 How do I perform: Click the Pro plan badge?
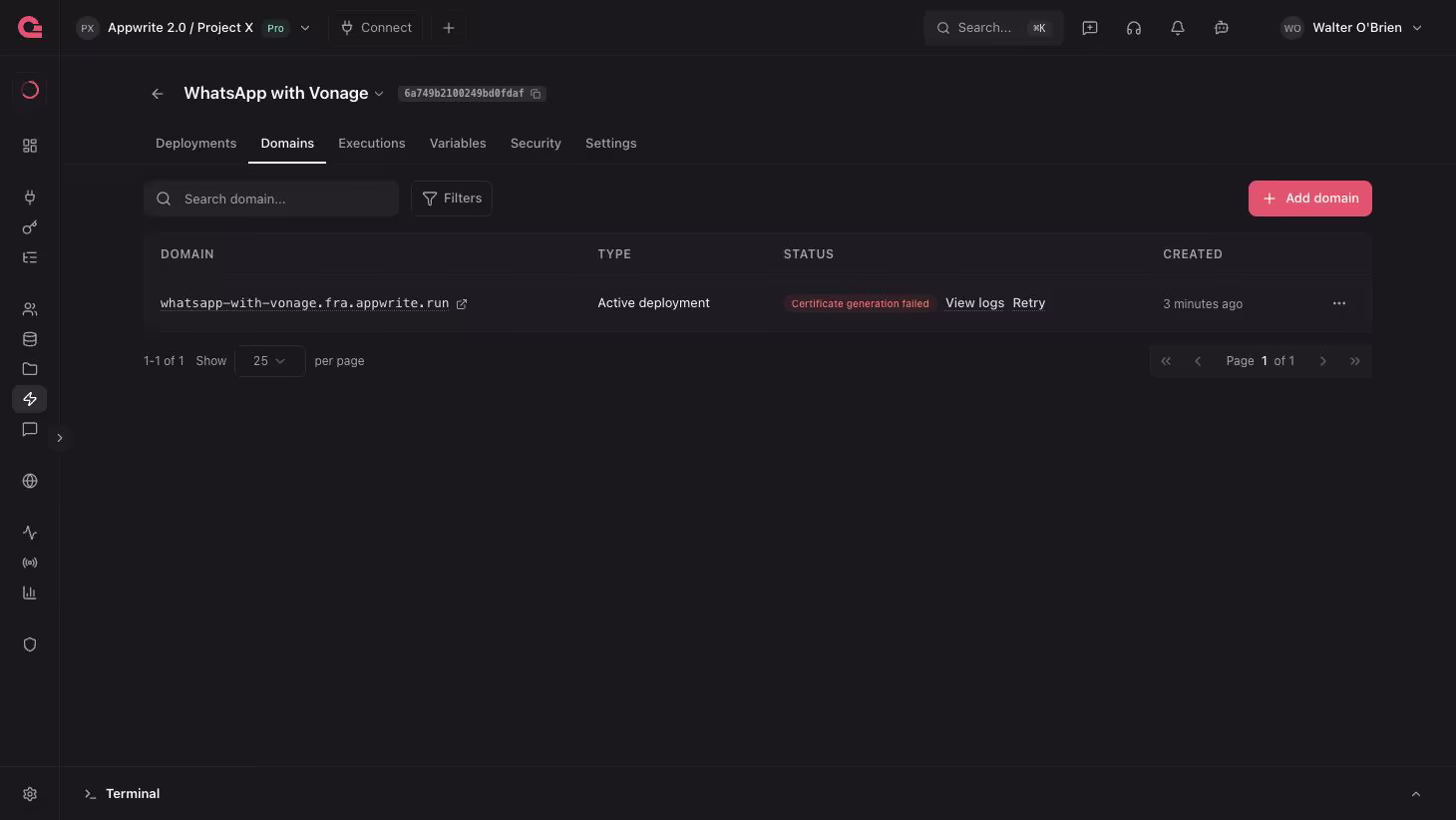pos(275,28)
